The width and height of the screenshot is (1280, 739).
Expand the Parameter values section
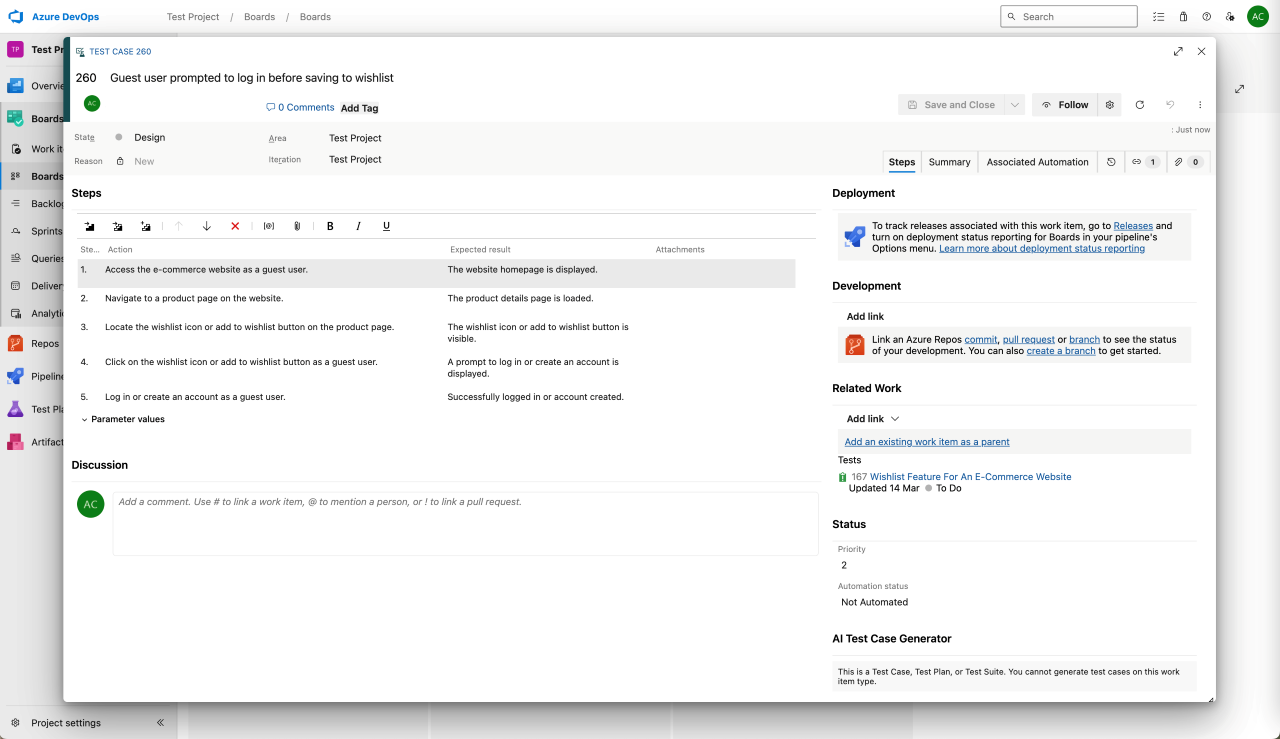coord(123,420)
